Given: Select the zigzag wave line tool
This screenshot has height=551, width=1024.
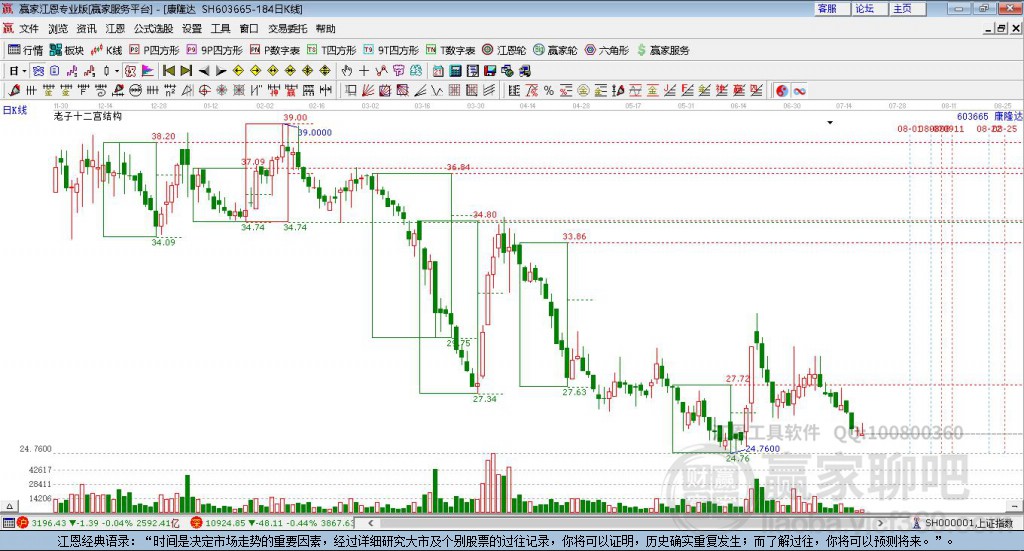Looking at the screenshot, I should click(x=437, y=90).
